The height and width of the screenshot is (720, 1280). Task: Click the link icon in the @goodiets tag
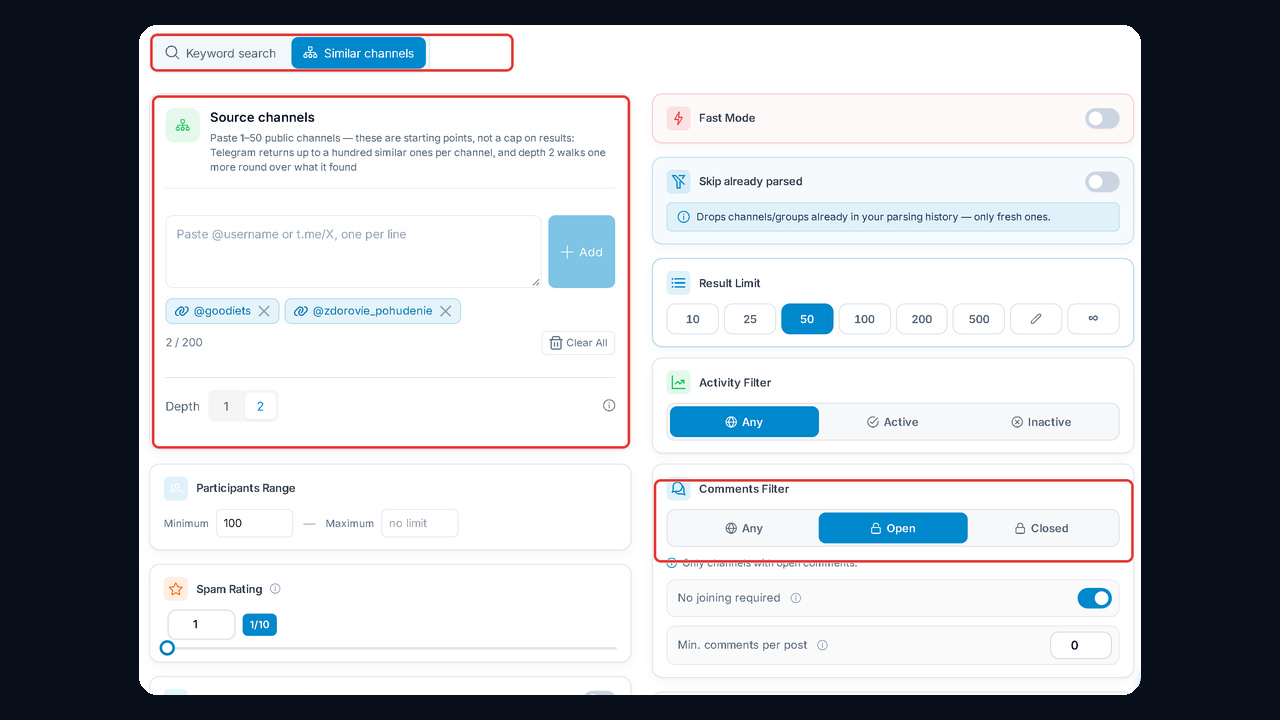(x=182, y=311)
